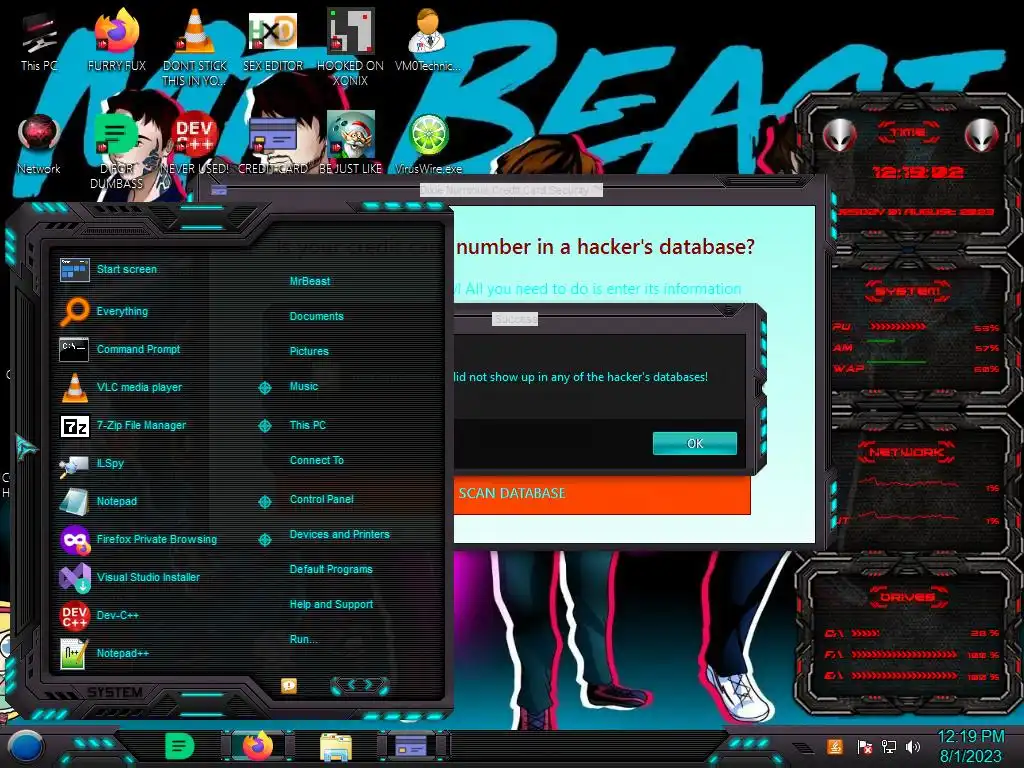The height and width of the screenshot is (768, 1024).
Task: Open MrBeast user folder link
Action: pyautogui.click(x=310, y=281)
